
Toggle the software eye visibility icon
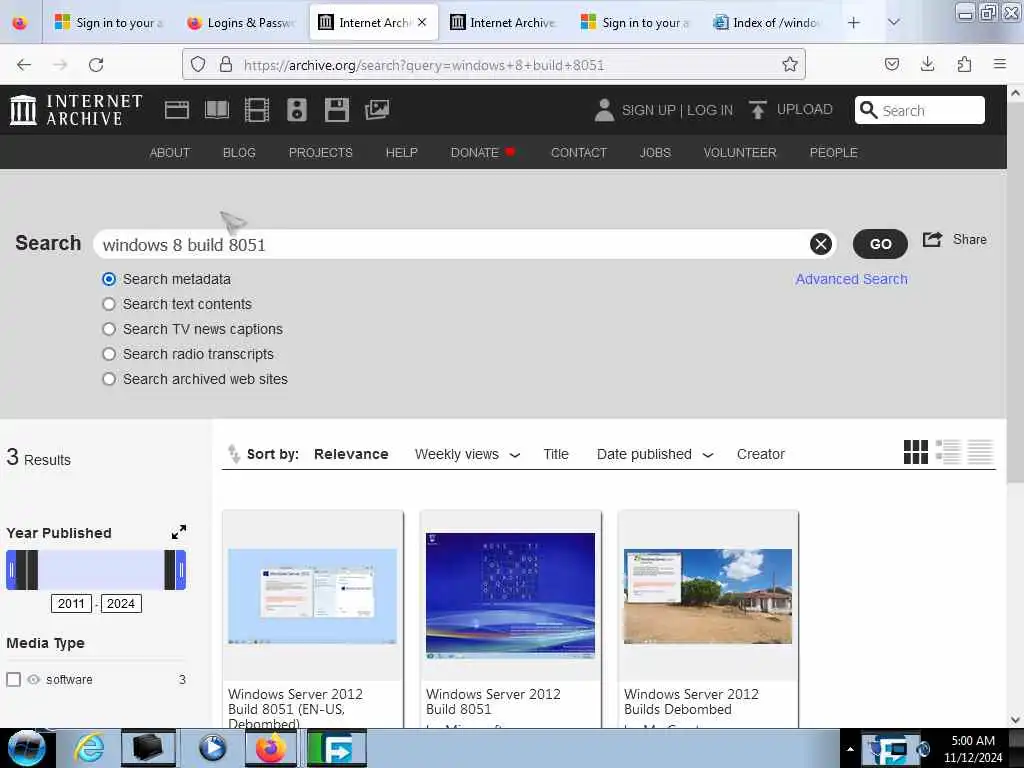(34, 679)
